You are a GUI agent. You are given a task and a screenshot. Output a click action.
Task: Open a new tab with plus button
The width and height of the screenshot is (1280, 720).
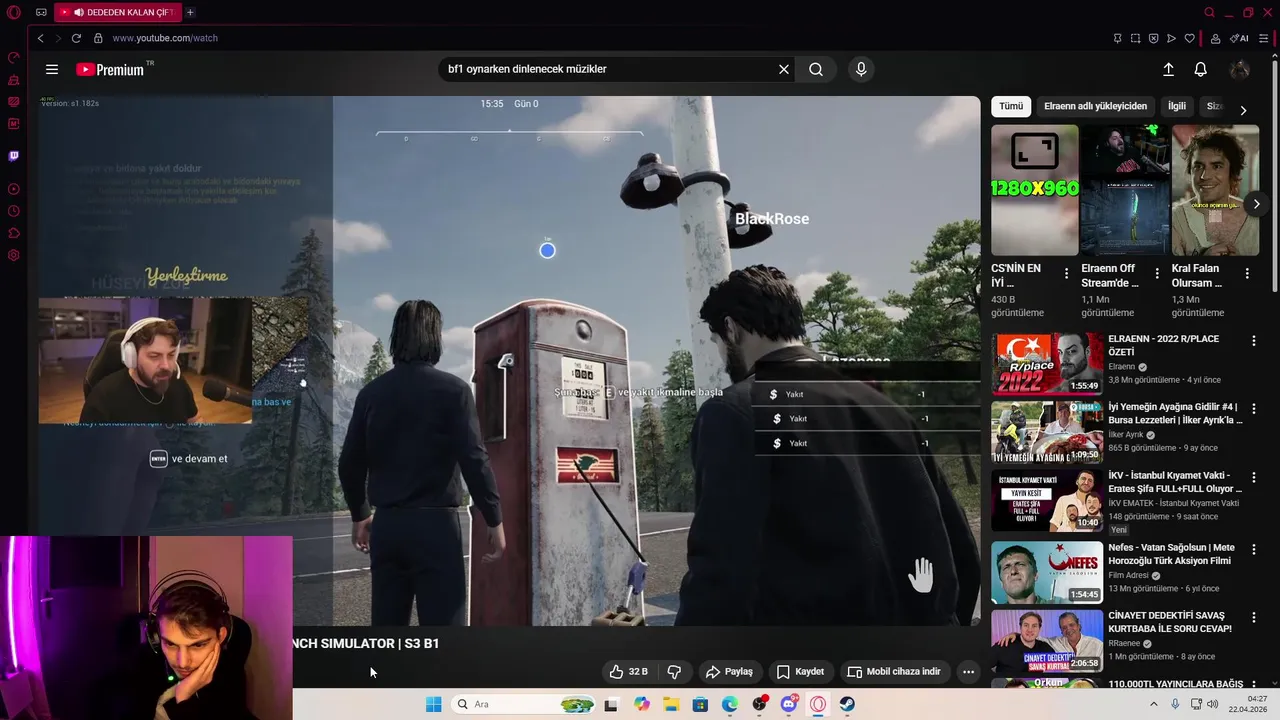190,12
